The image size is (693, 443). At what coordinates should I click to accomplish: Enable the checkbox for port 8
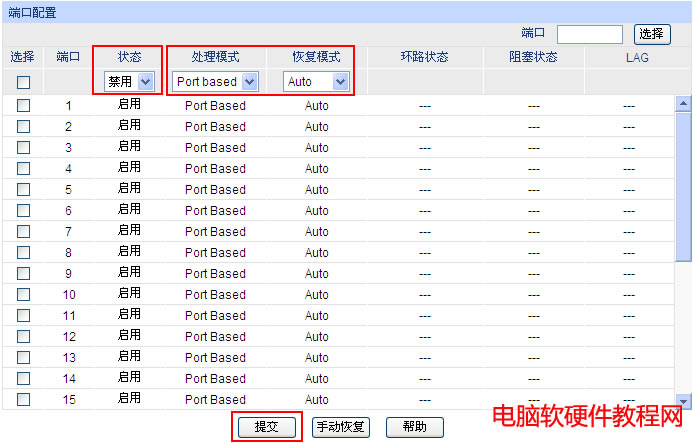pos(23,252)
